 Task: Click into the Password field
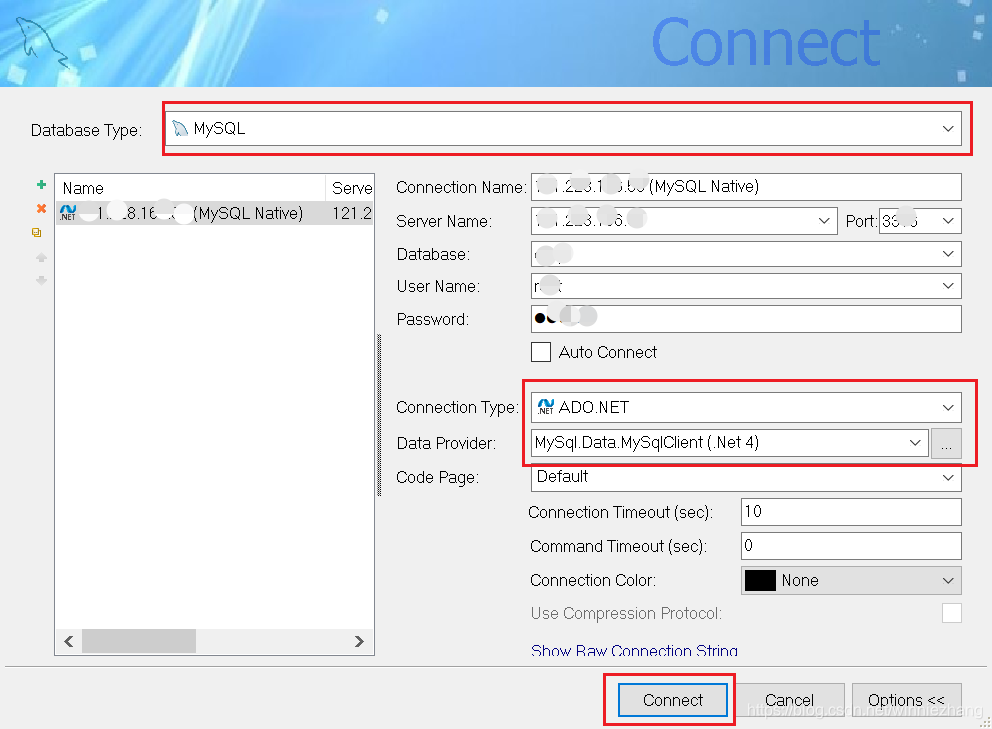[746, 319]
